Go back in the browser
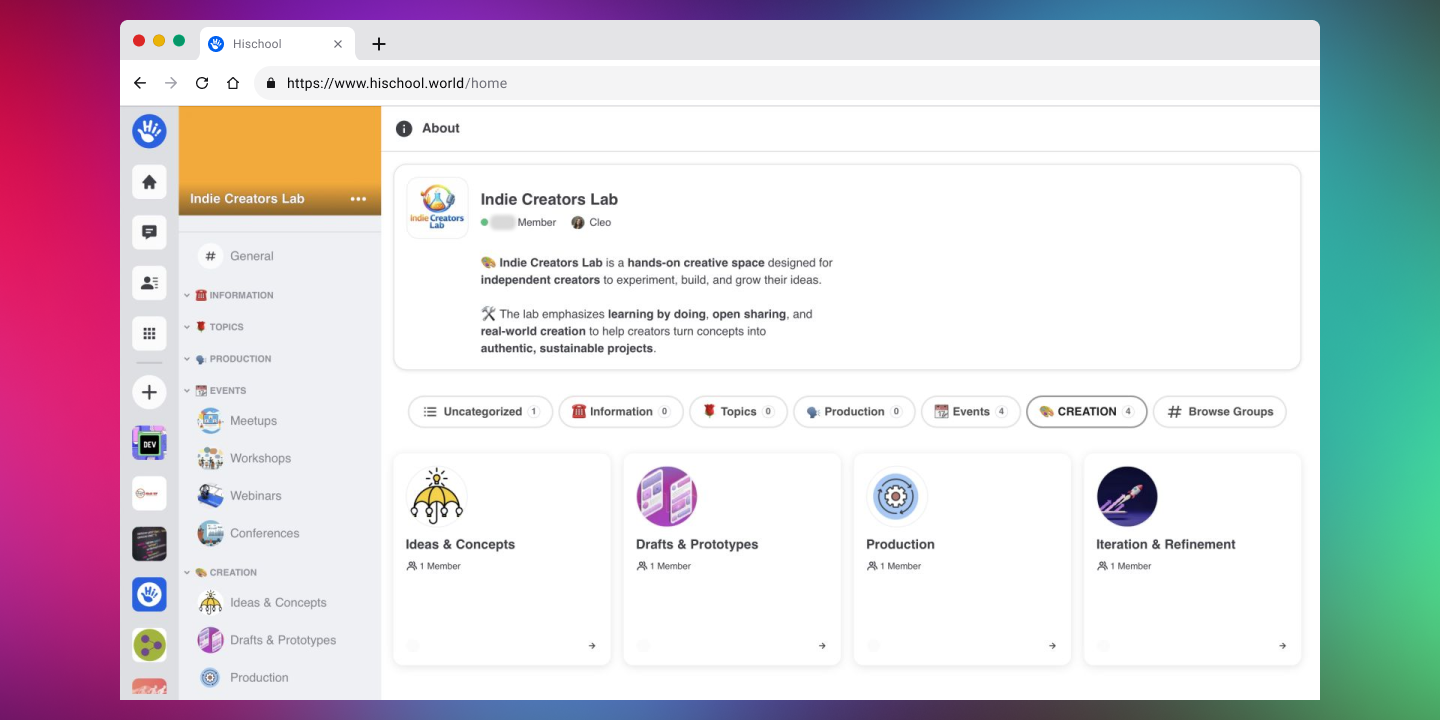Image resolution: width=1440 pixels, height=720 pixels. click(140, 84)
